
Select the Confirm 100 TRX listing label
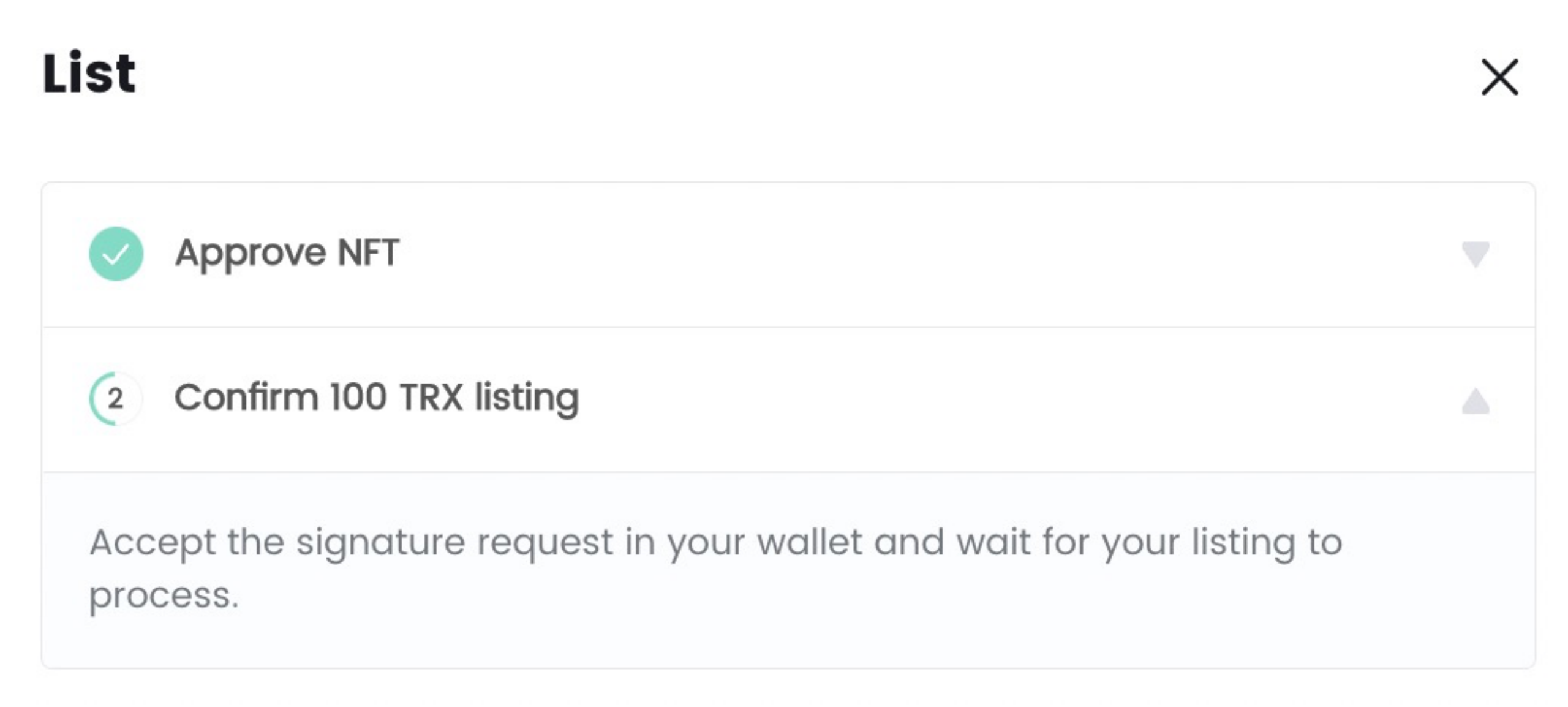pyautogui.click(x=377, y=398)
